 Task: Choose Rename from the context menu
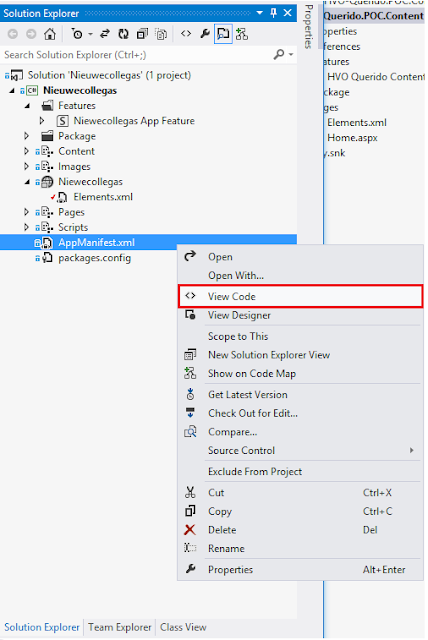(300, 549)
